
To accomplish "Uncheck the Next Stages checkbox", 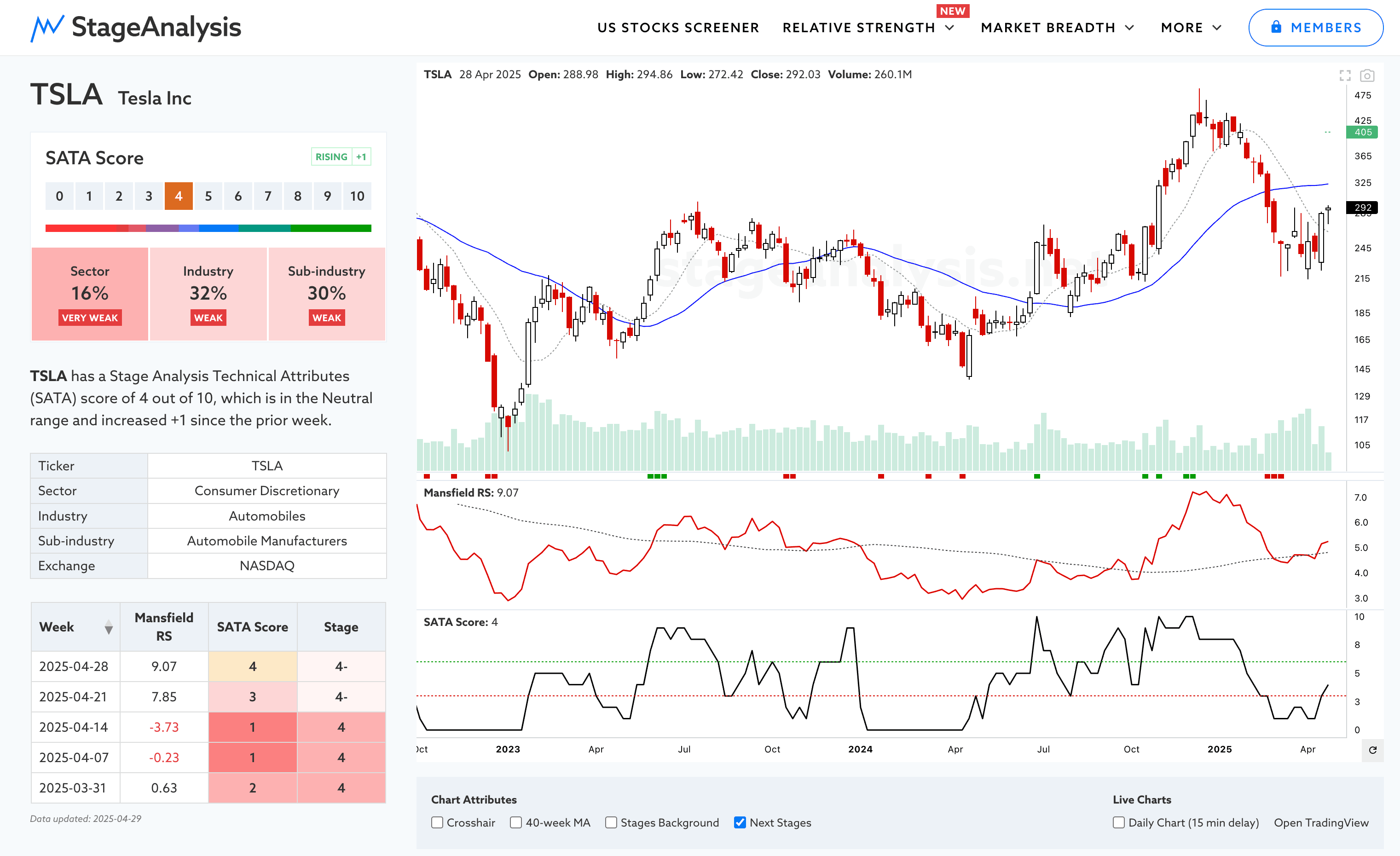I will (x=740, y=822).
